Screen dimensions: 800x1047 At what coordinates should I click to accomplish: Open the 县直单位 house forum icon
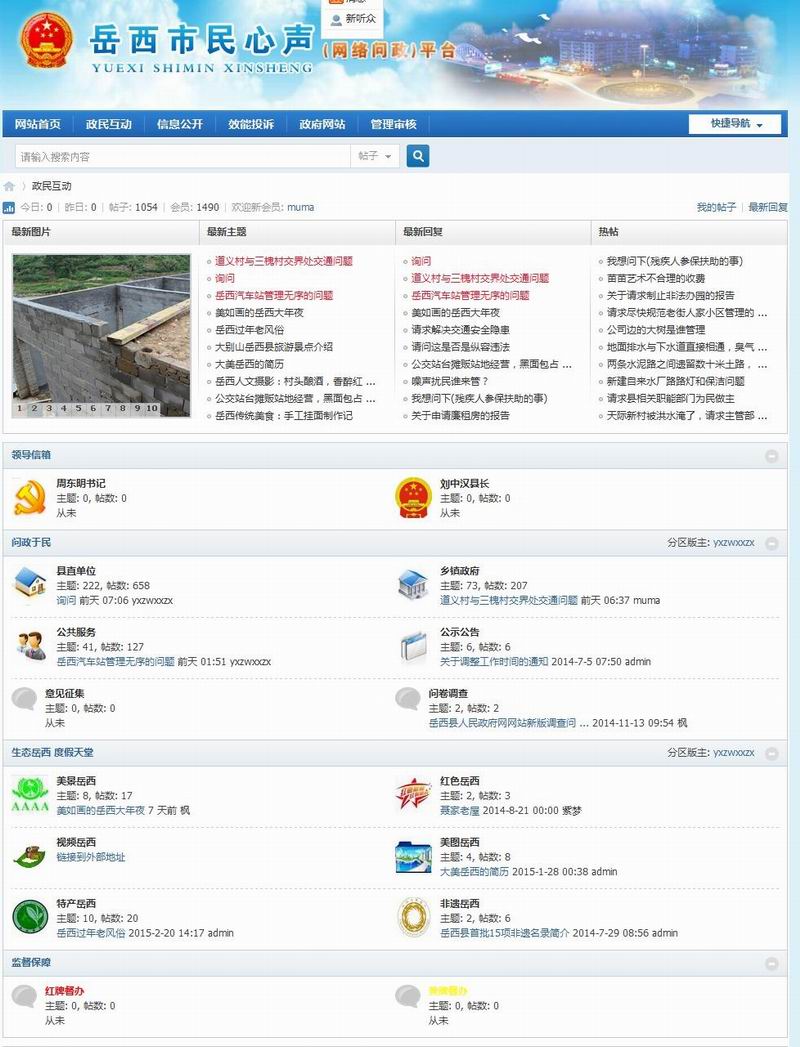[x=29, y=585]
